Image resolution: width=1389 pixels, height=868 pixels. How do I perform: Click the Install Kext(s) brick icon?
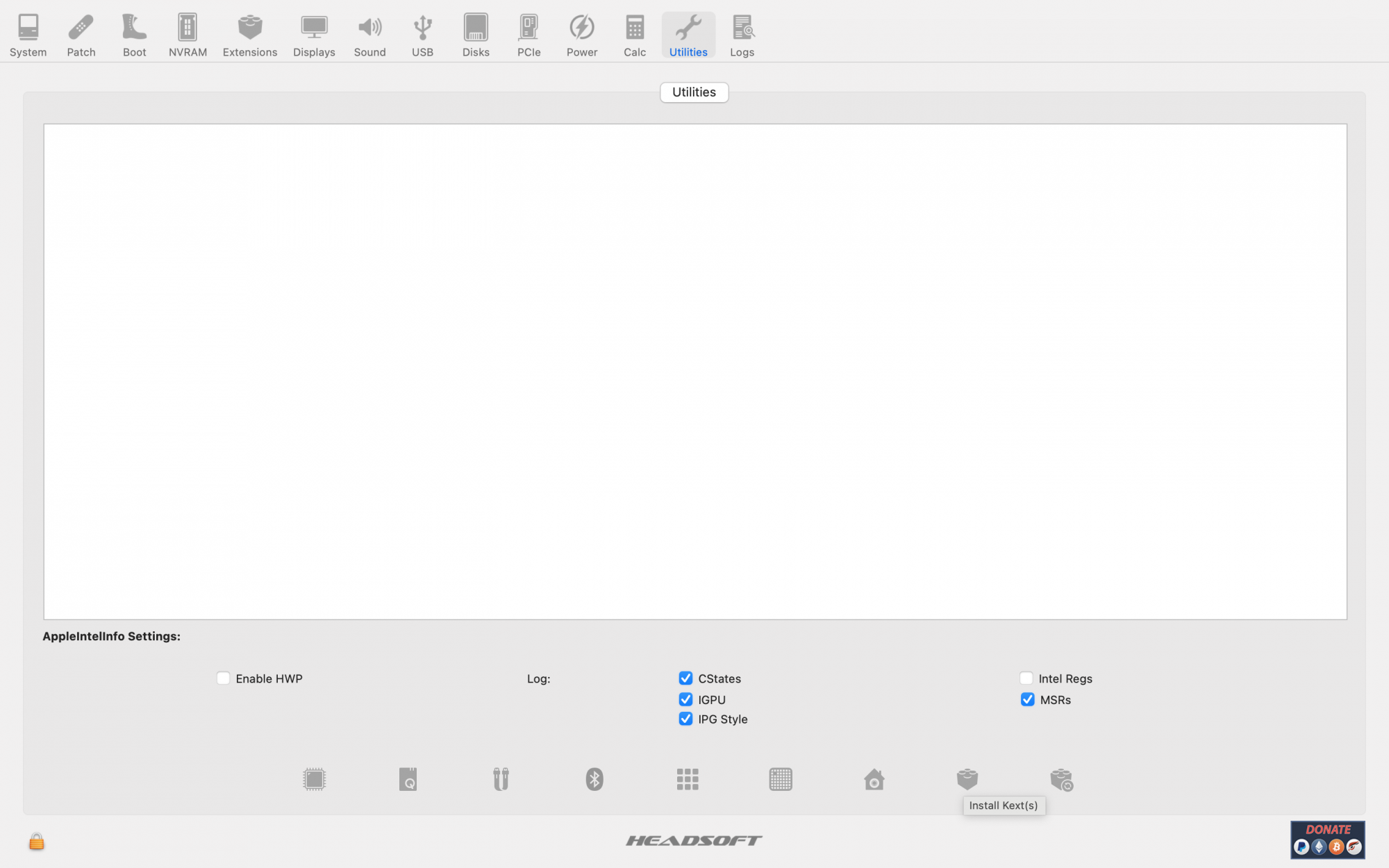[967, 779]
